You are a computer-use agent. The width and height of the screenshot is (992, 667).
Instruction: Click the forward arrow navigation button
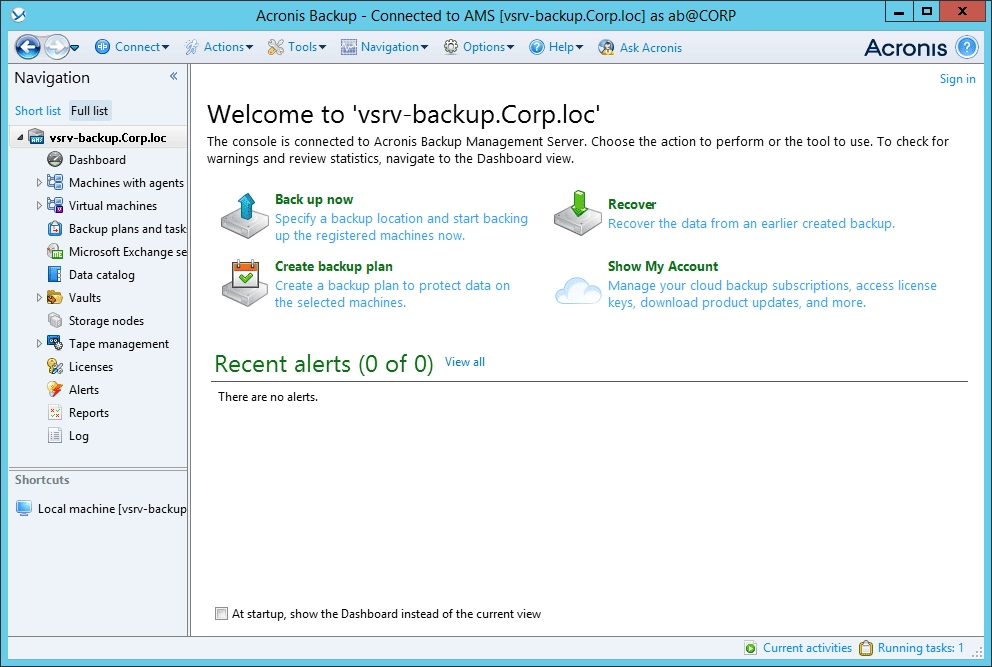(56, 47)
